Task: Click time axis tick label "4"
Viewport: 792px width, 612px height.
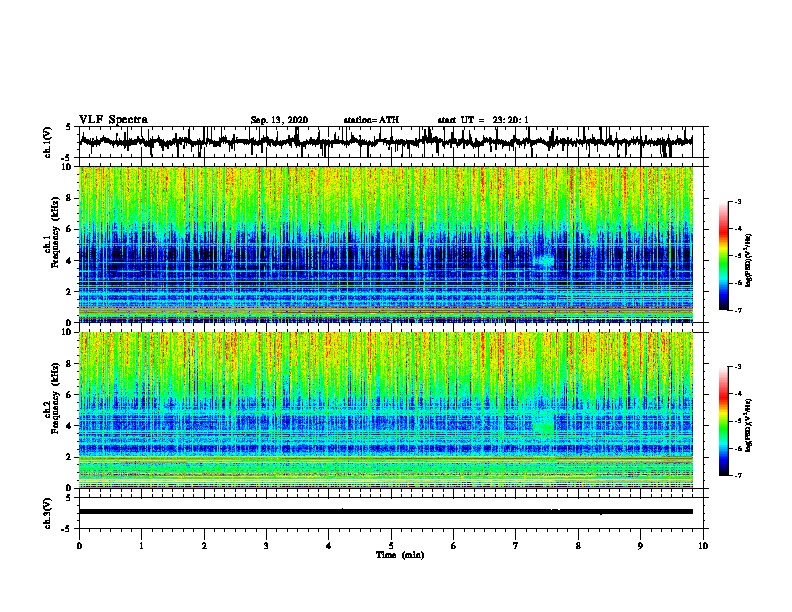Action: point(329,546)
